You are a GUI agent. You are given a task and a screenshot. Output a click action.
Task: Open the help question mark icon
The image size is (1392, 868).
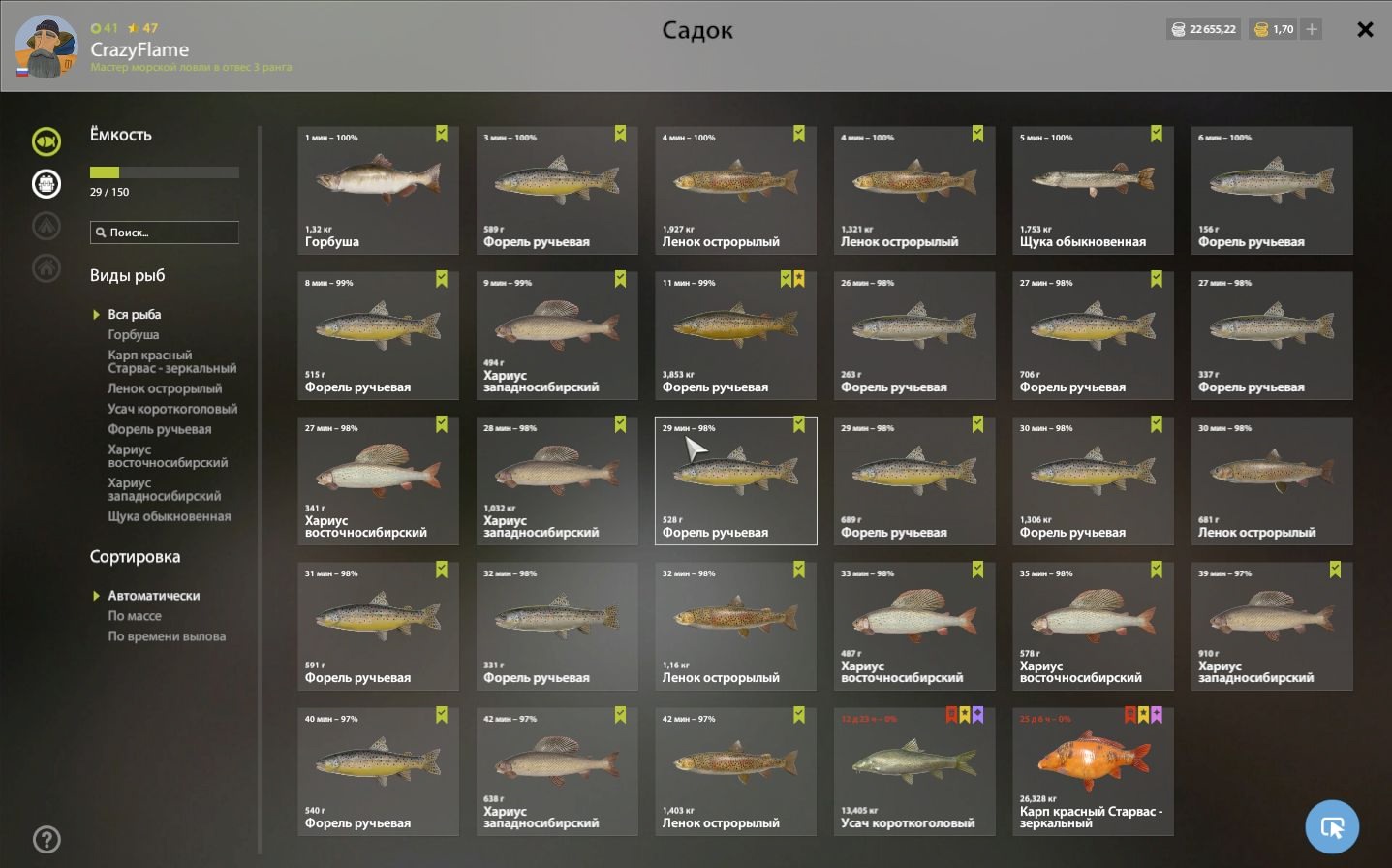[x=46, y=840]
